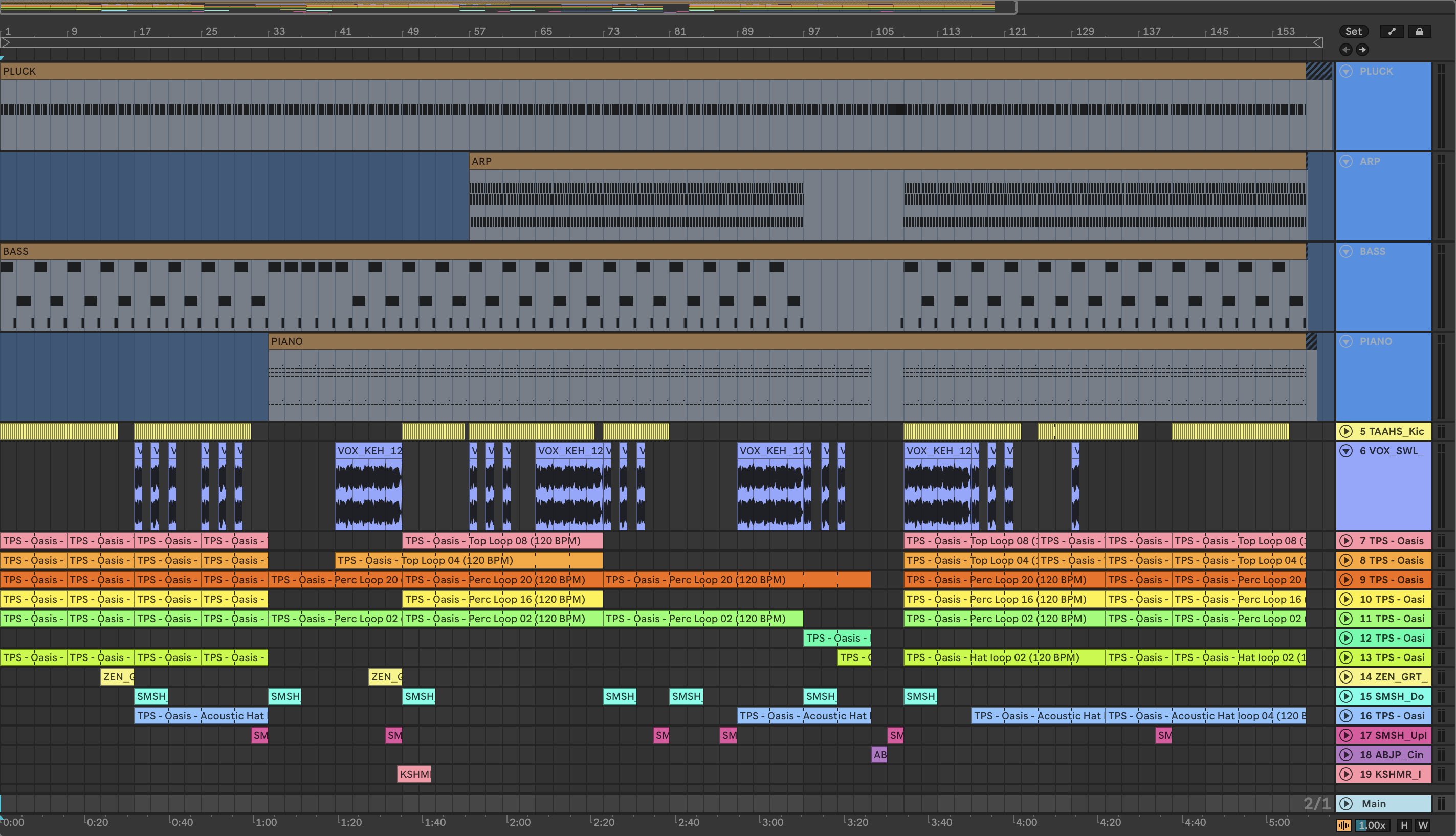Click the H optimize height button

(x=1404, y=825)
